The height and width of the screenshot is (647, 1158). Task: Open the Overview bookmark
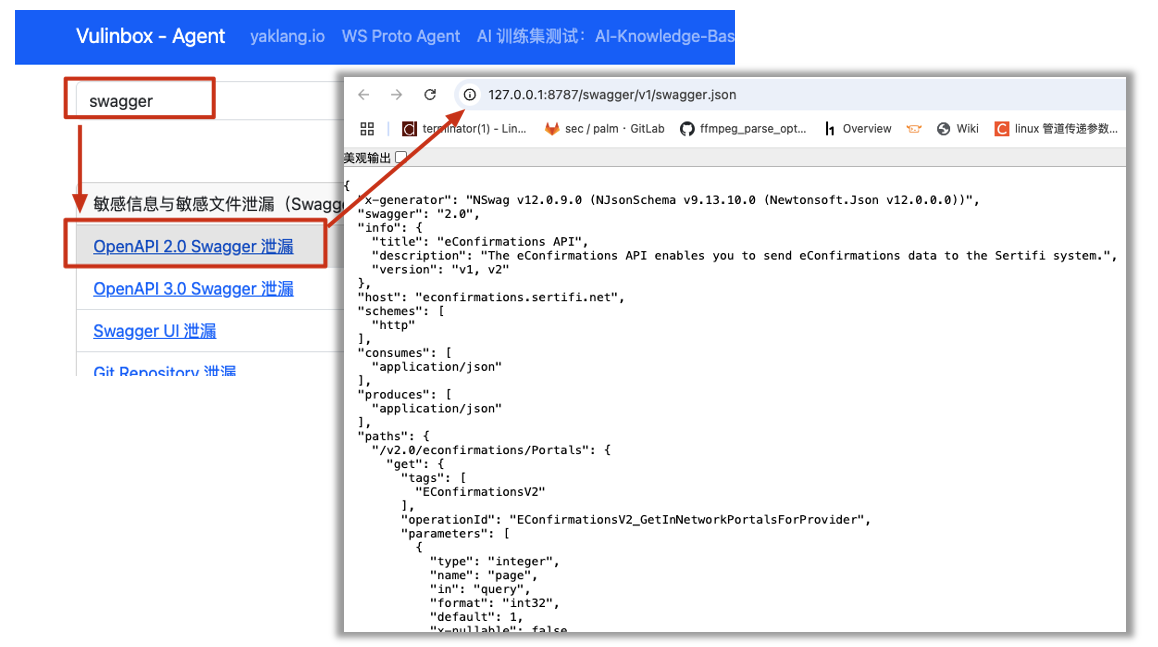click(858, 129)
